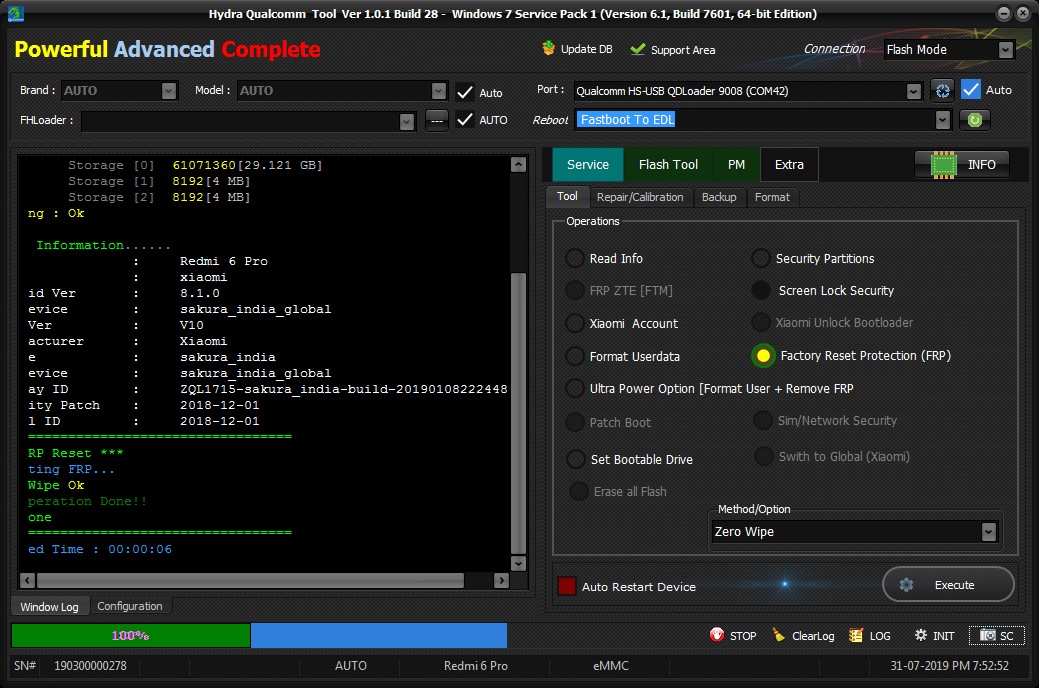This screenshot has width=1039, height=688.
Task: Click the 100% progress bar
Action: coord(131,635)
